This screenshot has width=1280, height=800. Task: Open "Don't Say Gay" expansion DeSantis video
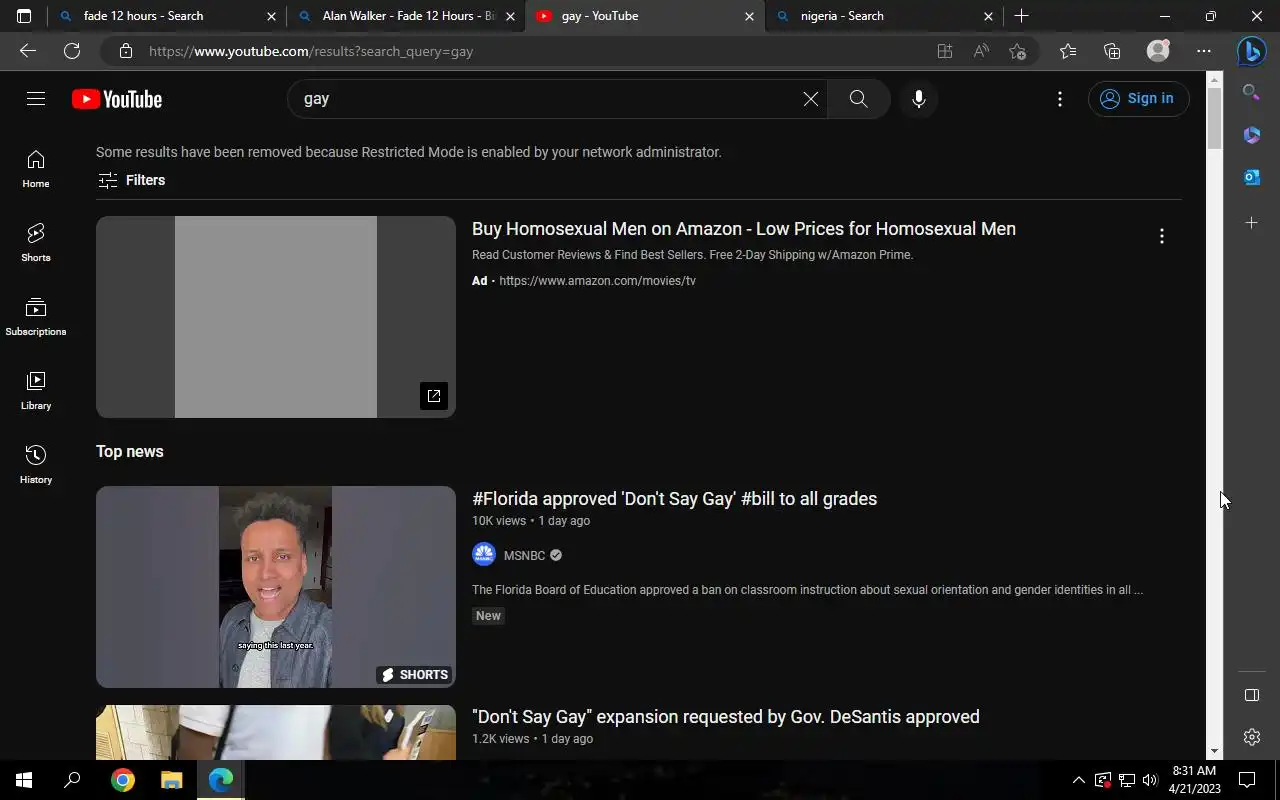coord(726,717)
